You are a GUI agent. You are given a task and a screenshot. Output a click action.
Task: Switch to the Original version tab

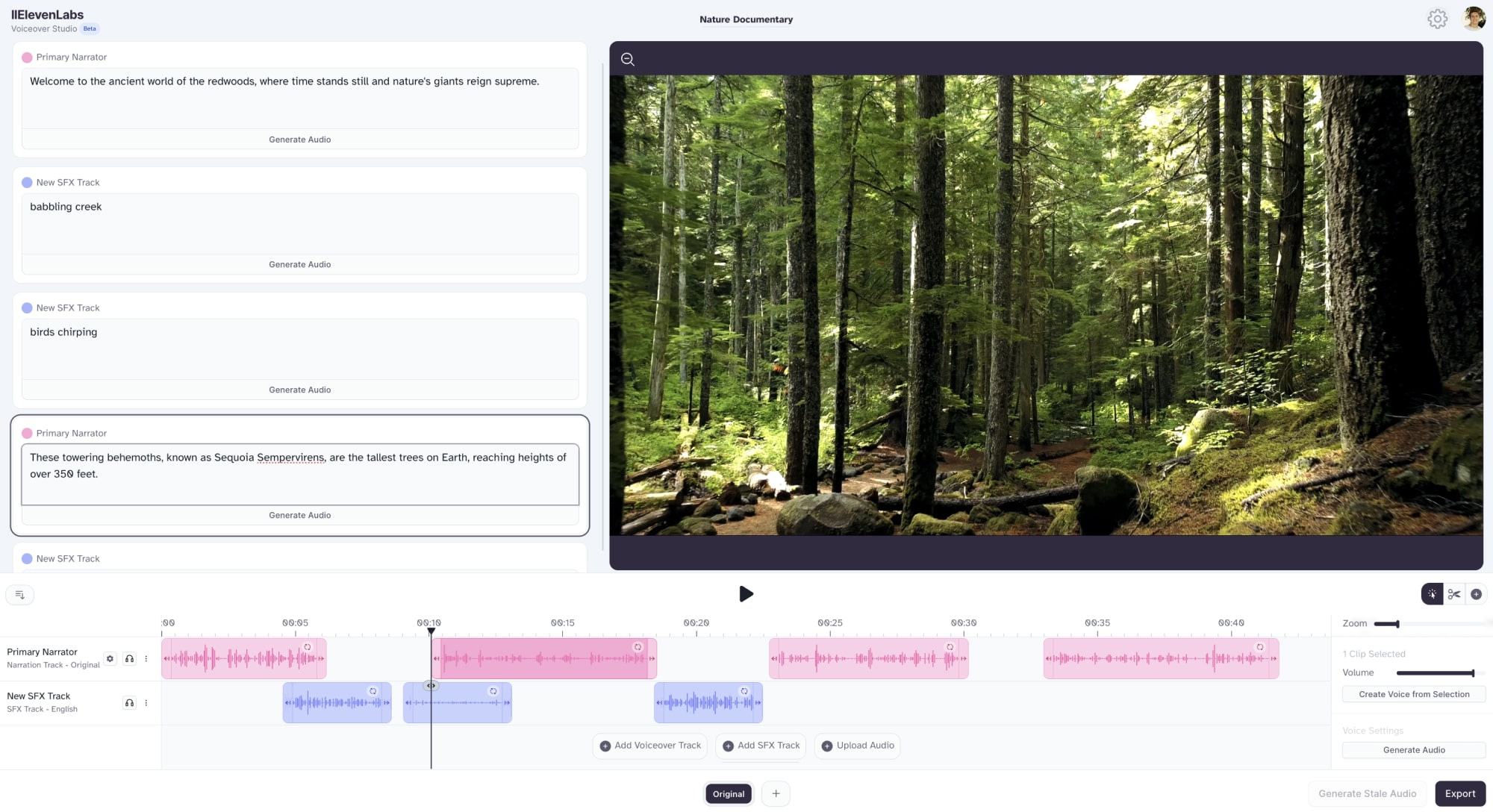pos(728,793)
